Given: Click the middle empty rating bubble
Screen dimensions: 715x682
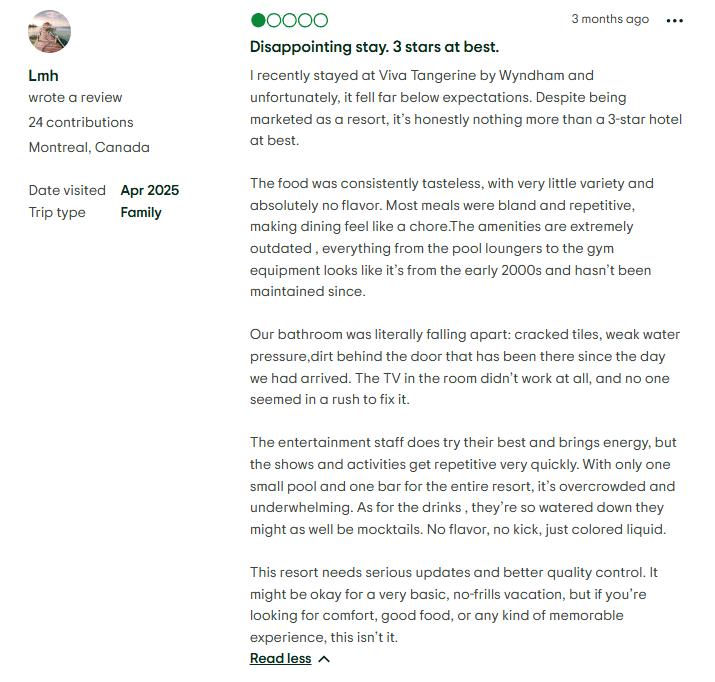Looking at the screenshot, I should click(x=289, y=20).
